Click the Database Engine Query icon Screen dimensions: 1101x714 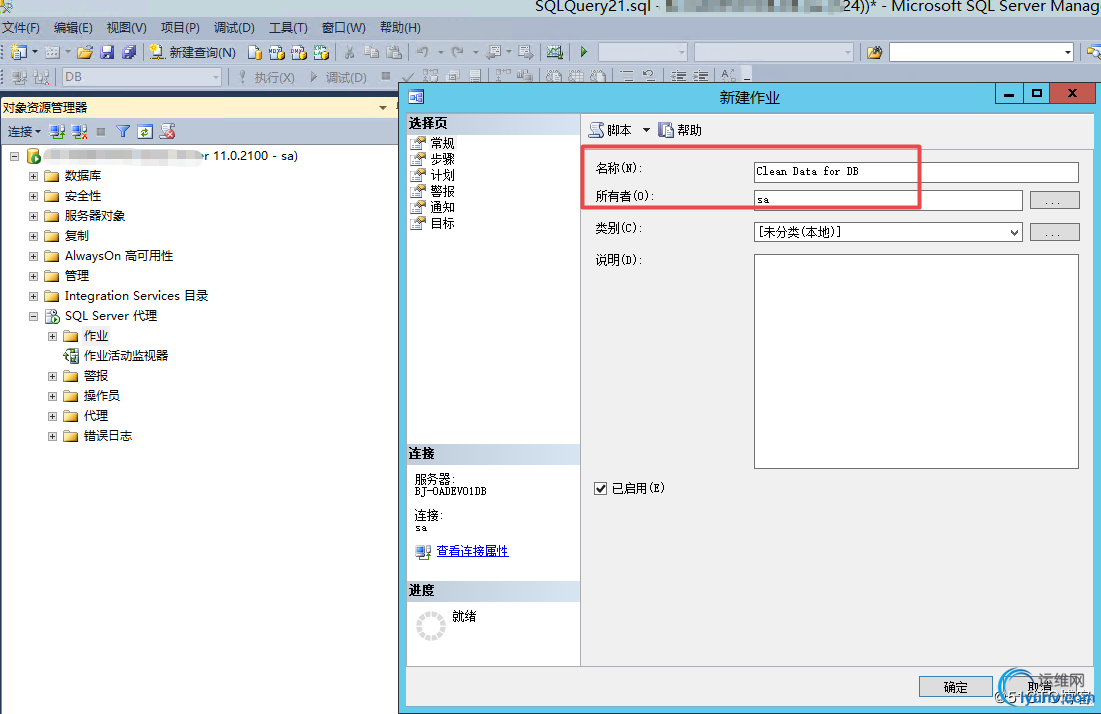point(255,53)
